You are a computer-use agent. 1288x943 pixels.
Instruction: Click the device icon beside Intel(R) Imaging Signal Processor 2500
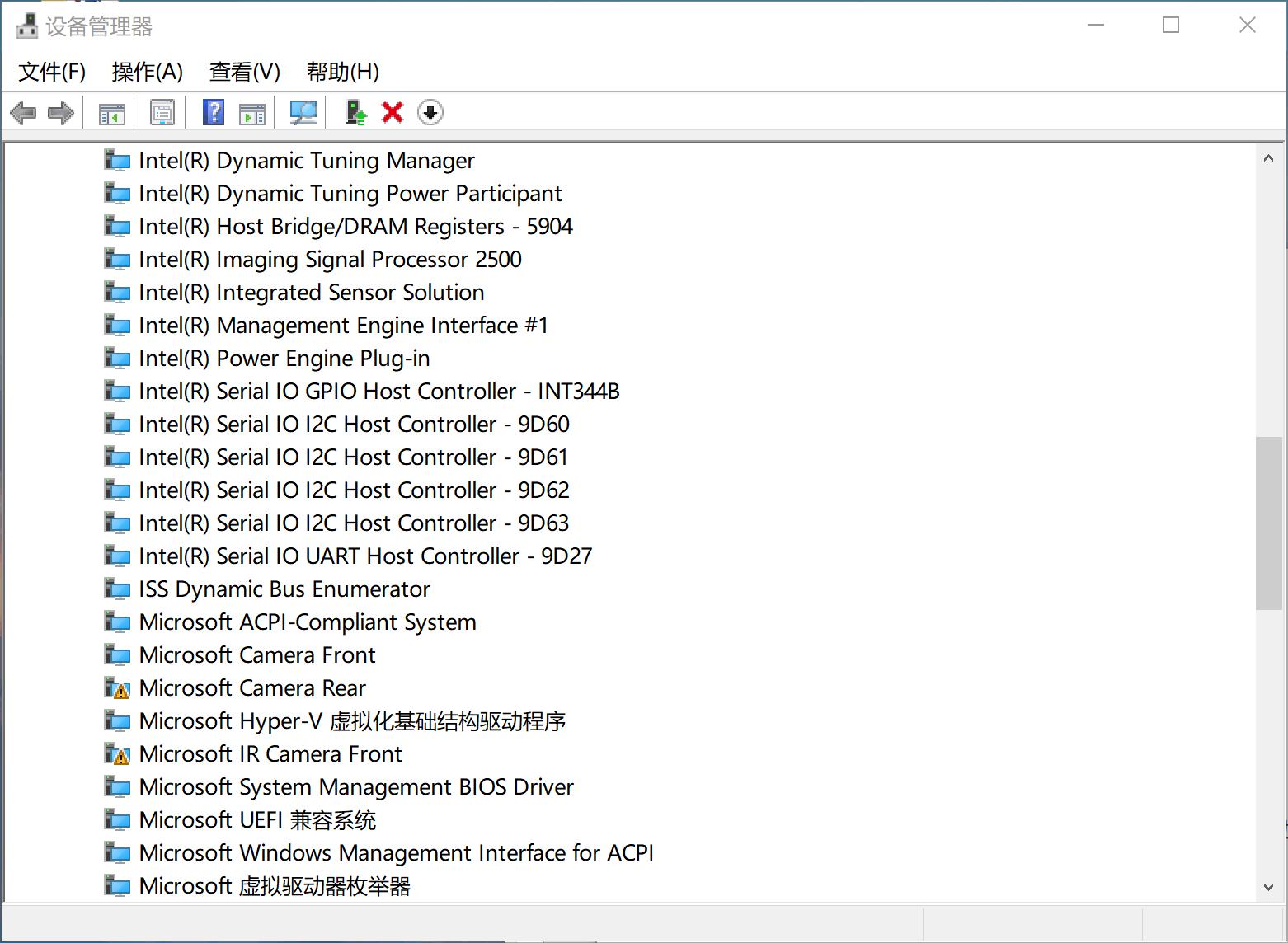(x=117, y=259)
